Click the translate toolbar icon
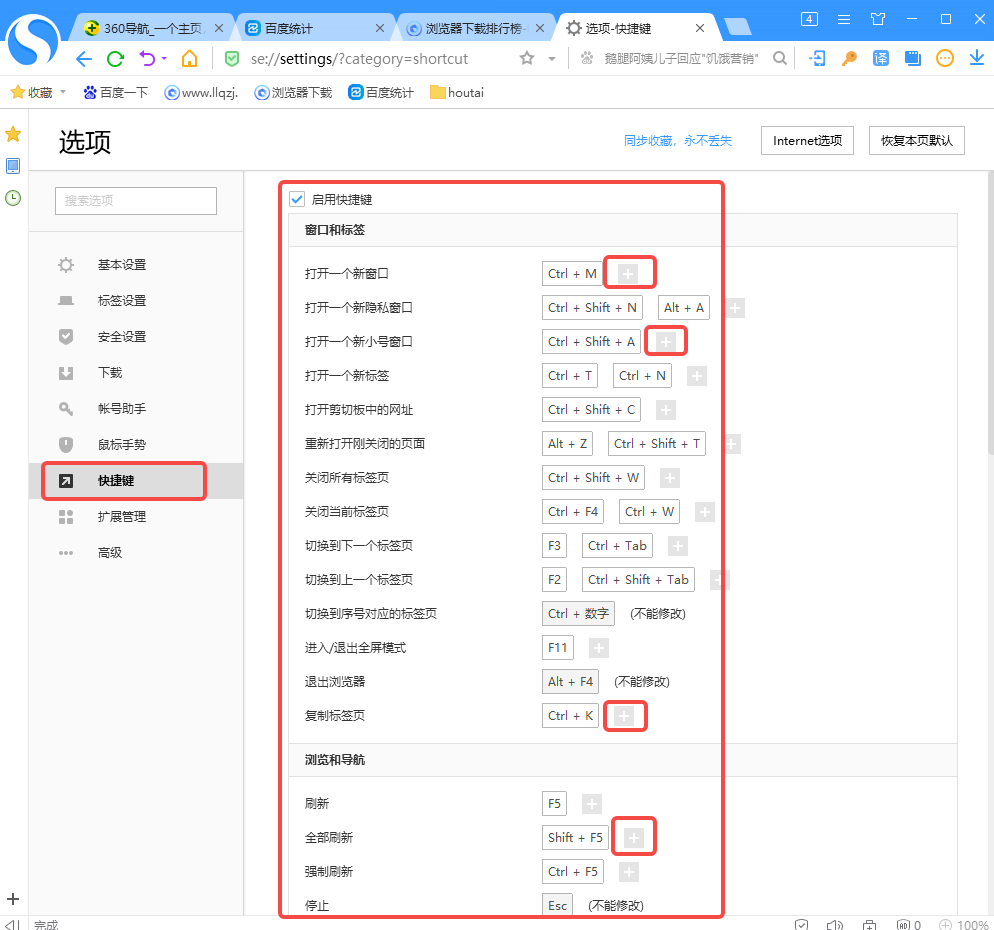Viewport: 994px width, 930px height. coord(881,58)
